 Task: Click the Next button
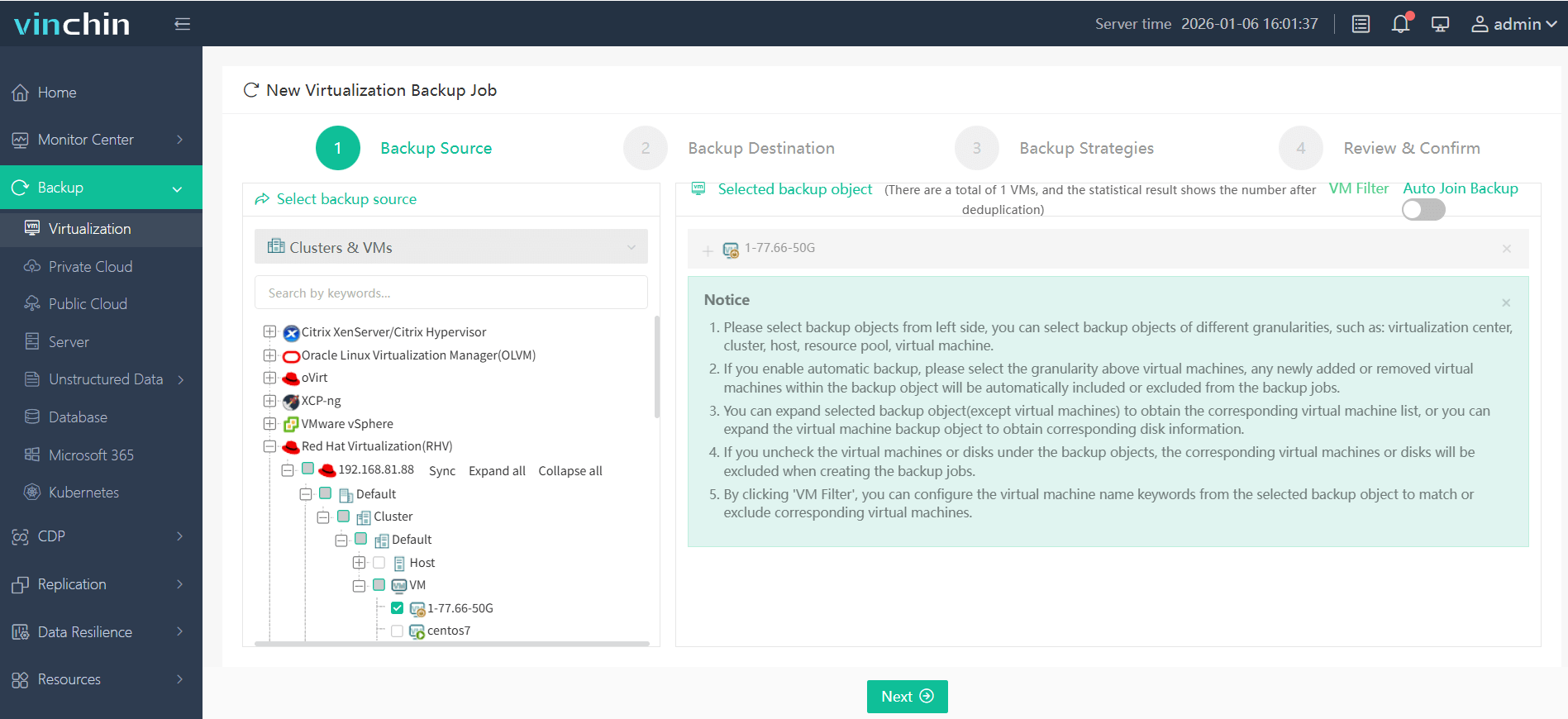coord(907,697)
